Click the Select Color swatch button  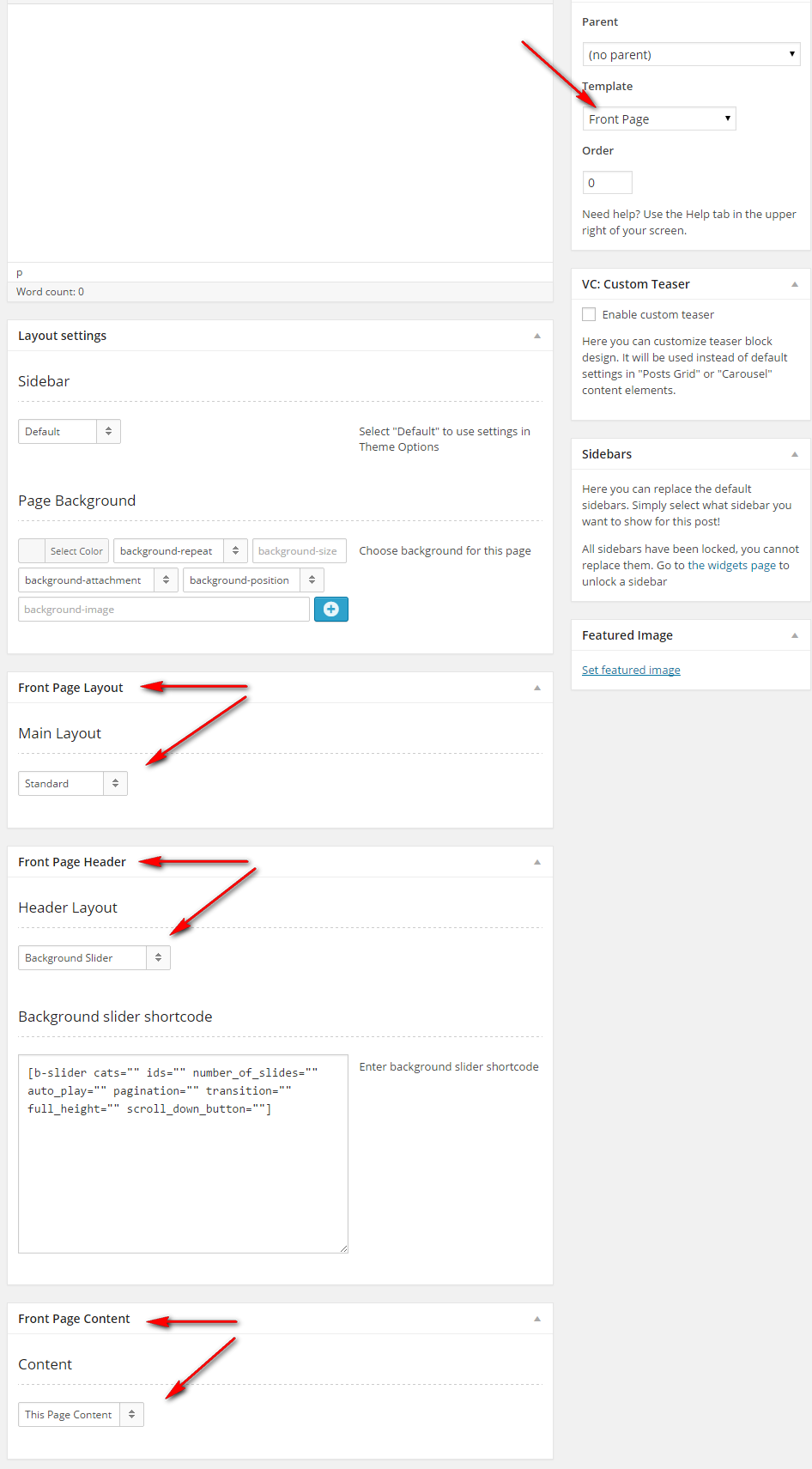pyautogui.click(x=64, y=551)
